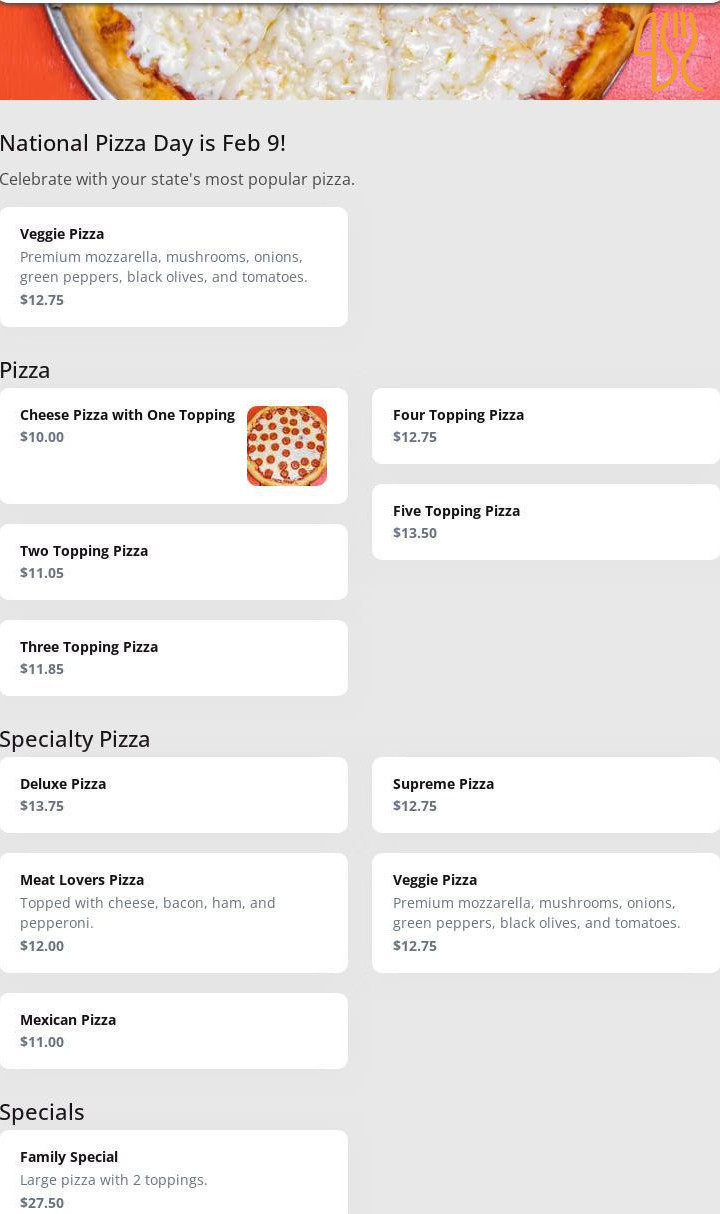Click the Pizza category heading
This screenshot has height=1214, width=720.
point(25,370)
